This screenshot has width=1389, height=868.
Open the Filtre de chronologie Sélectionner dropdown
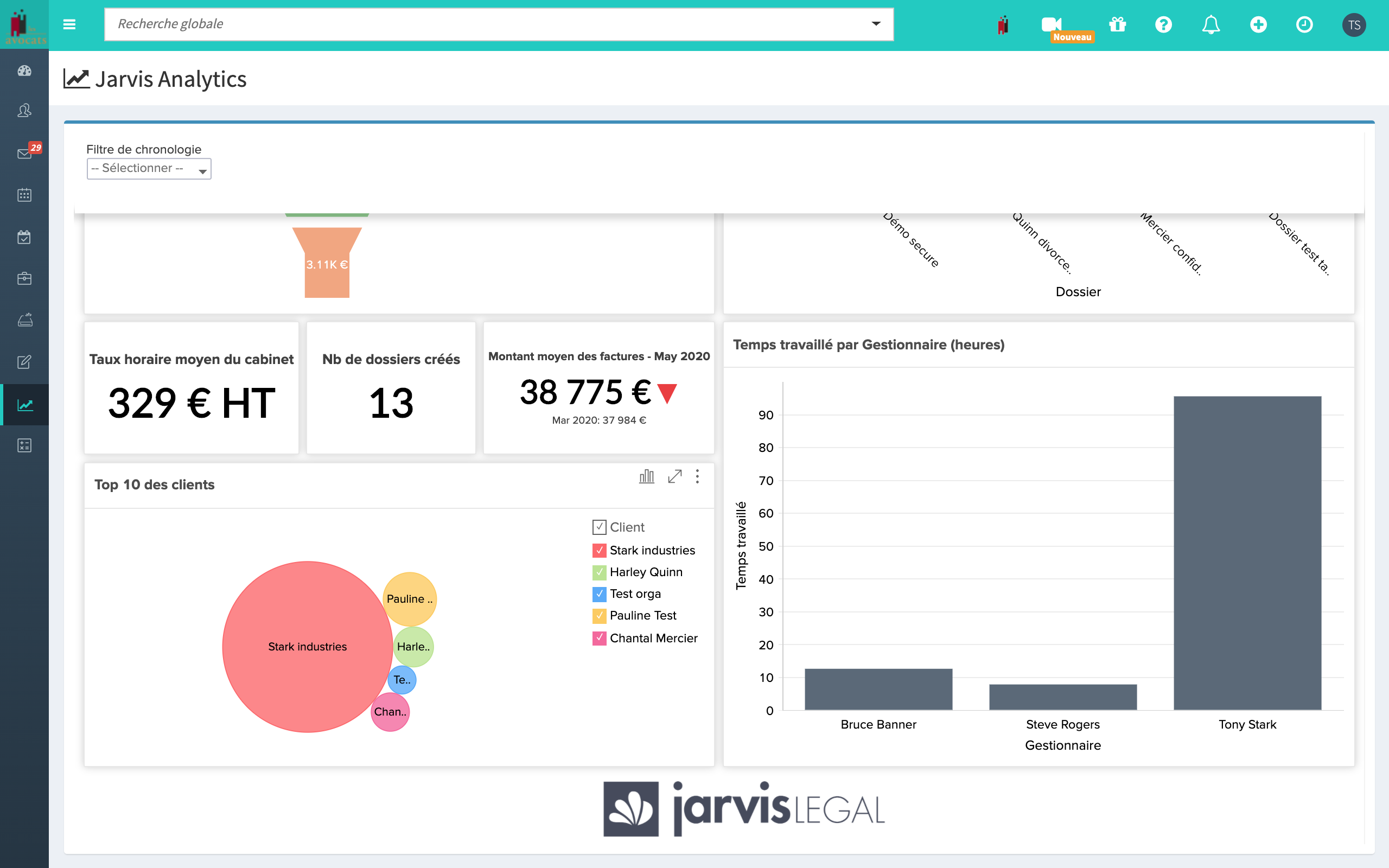coord(149,168)
